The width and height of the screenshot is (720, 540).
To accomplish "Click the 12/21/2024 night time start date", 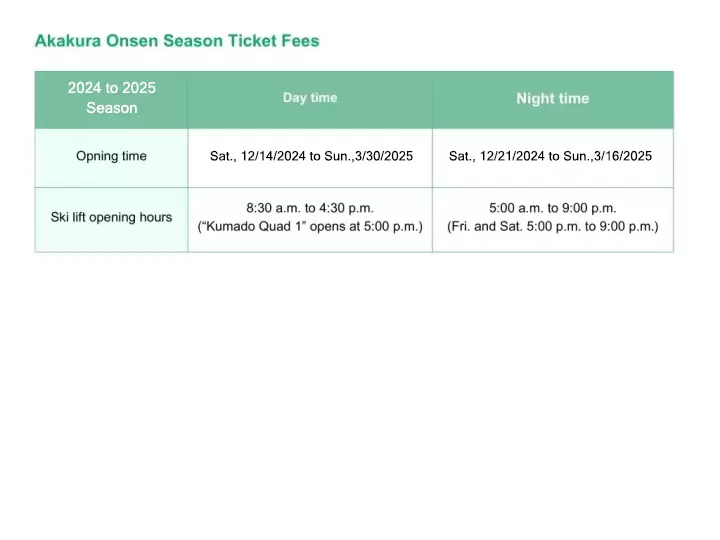I will coord(512,156).
